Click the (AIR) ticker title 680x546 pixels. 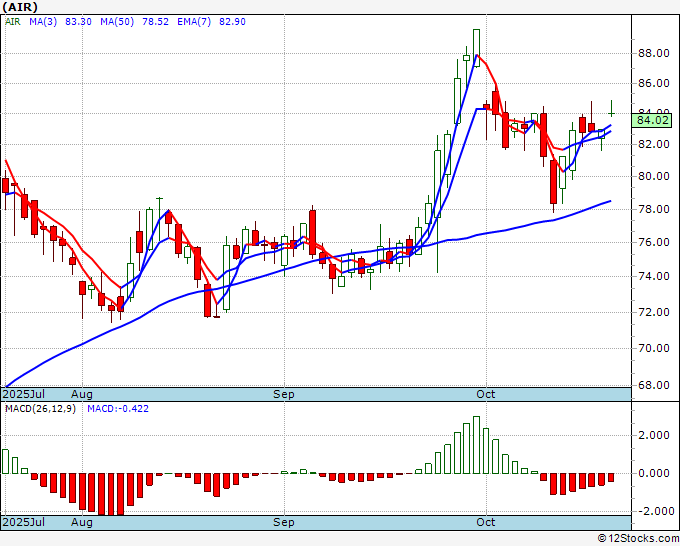click(x=20, y=7)
